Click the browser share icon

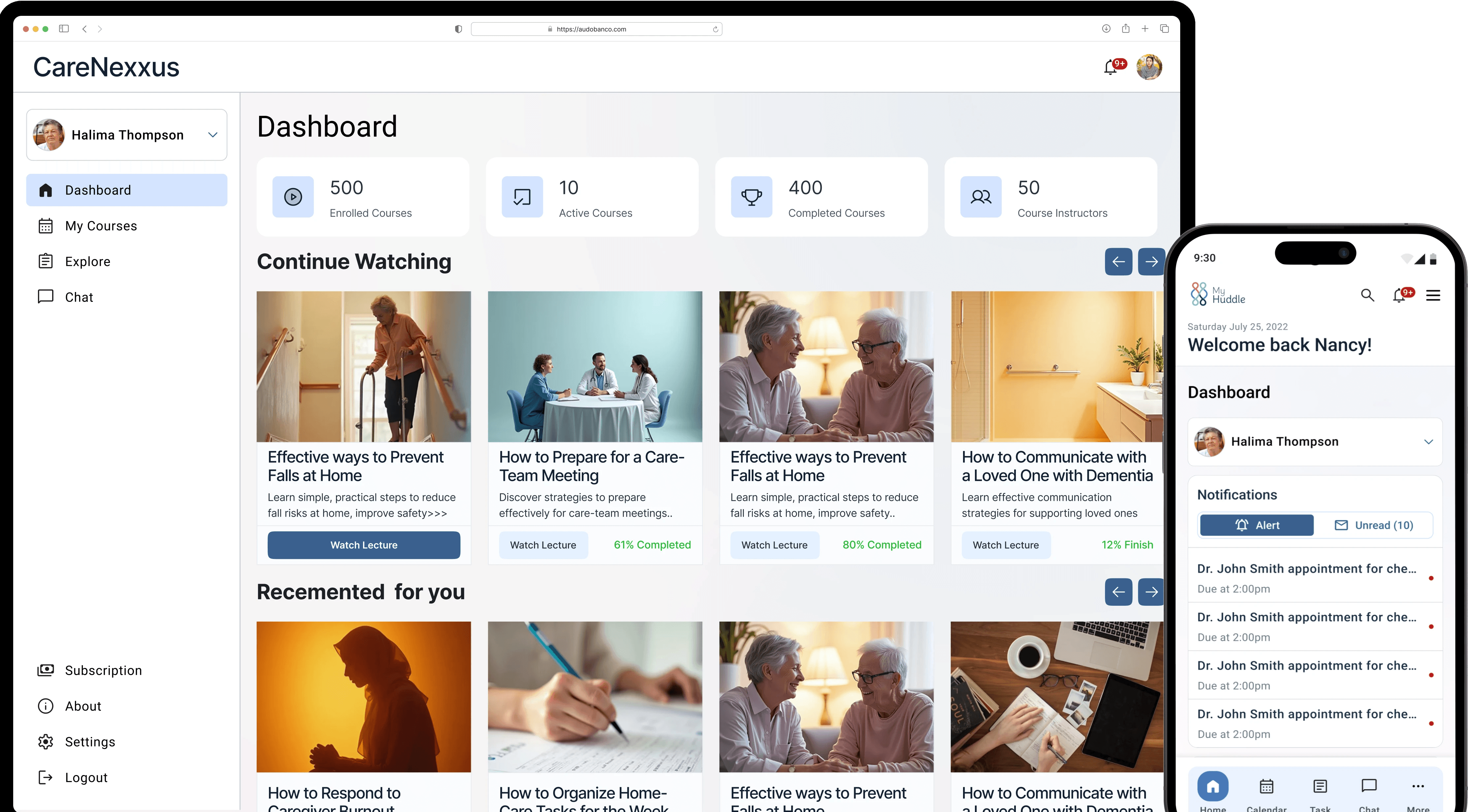[1125, 28]
